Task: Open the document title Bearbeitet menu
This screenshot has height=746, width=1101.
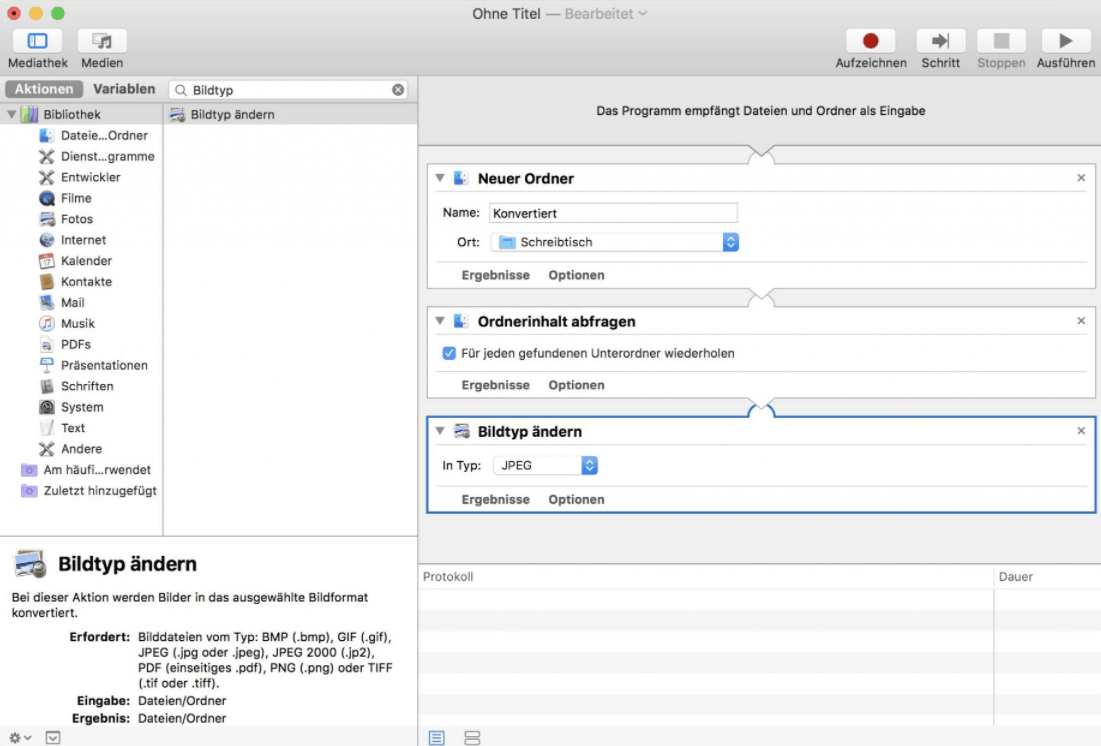Action: click(x=606, y=14)
